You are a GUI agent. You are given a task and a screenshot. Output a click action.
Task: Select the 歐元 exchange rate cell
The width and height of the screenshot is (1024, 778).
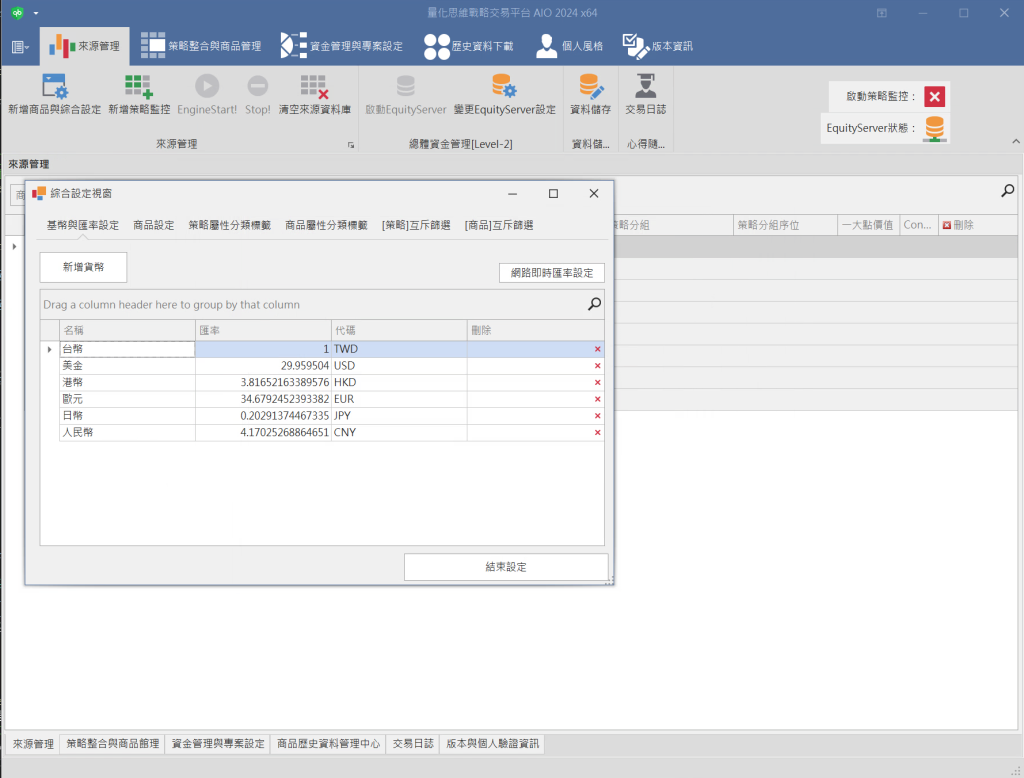[263, 399]
